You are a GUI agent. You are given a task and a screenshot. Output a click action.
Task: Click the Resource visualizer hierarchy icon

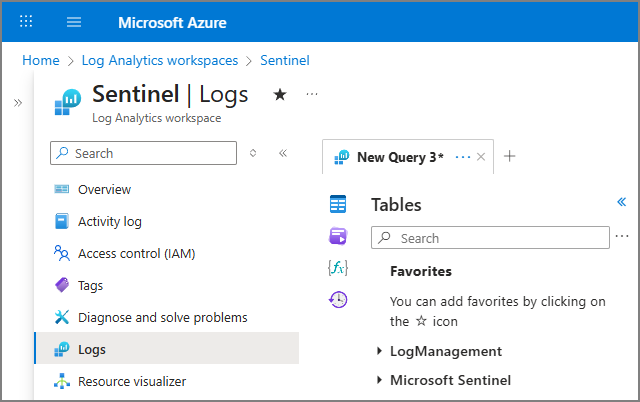coord(62,381)
